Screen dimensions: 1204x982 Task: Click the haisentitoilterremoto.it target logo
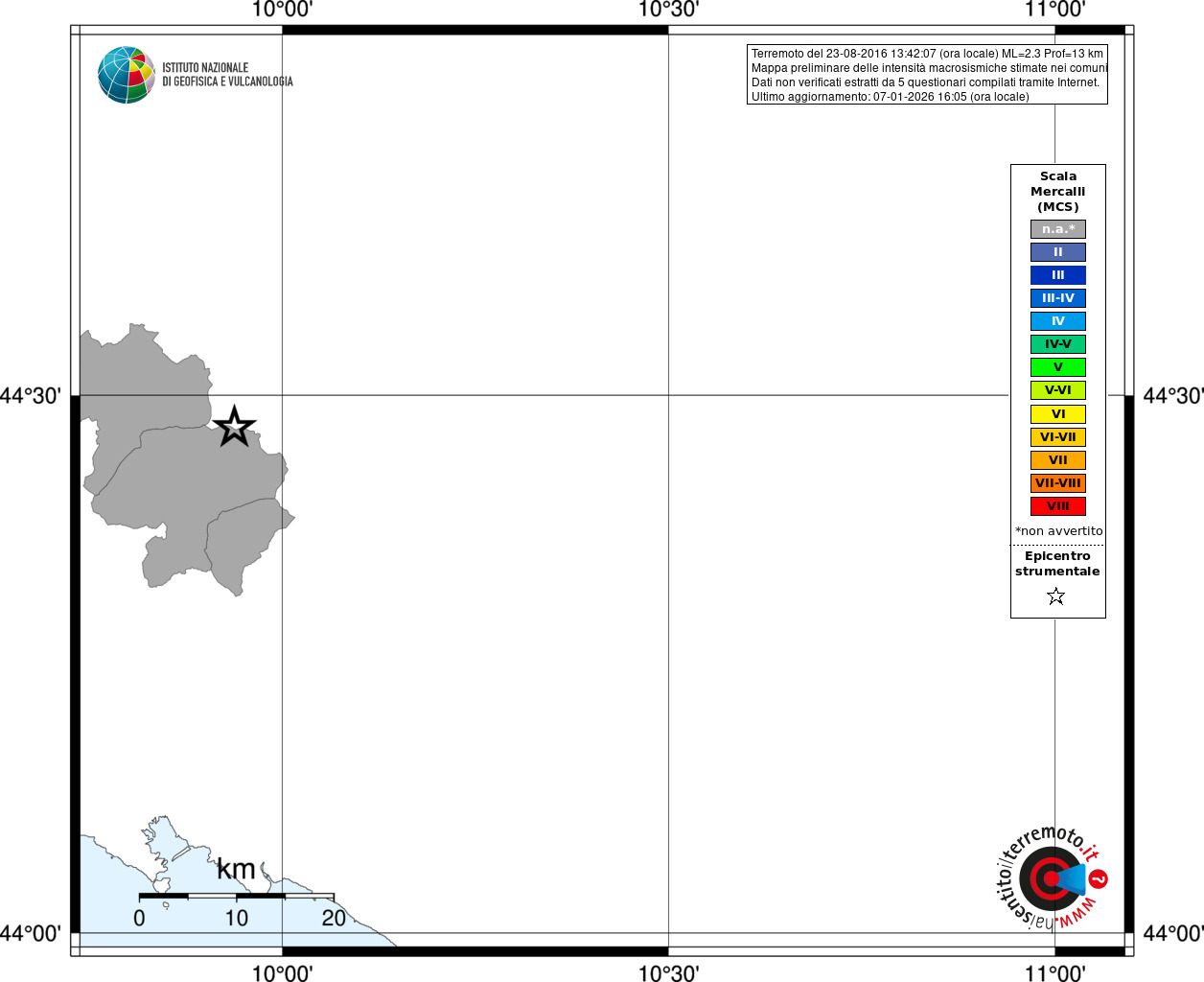pyautogui.click(x=1052, y=877)
